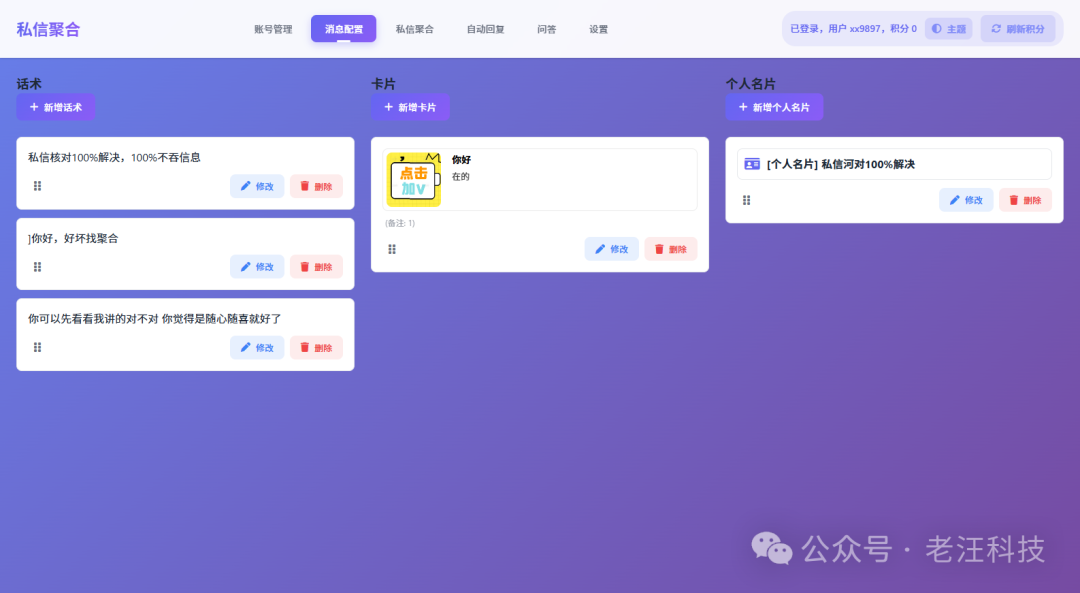Delete the 你好，好坏找聚合 script
Screen dimensions: 1080x593
pos(316,267)
